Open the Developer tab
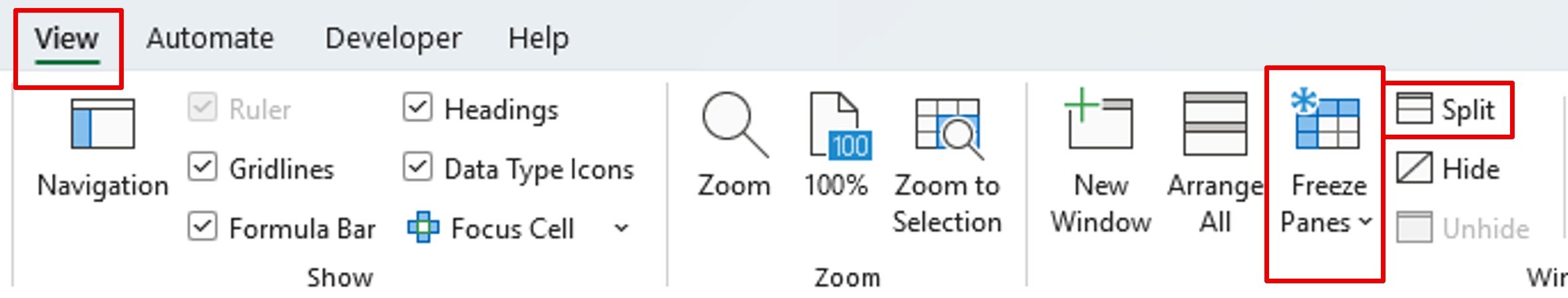 click(x=393, y=39)
